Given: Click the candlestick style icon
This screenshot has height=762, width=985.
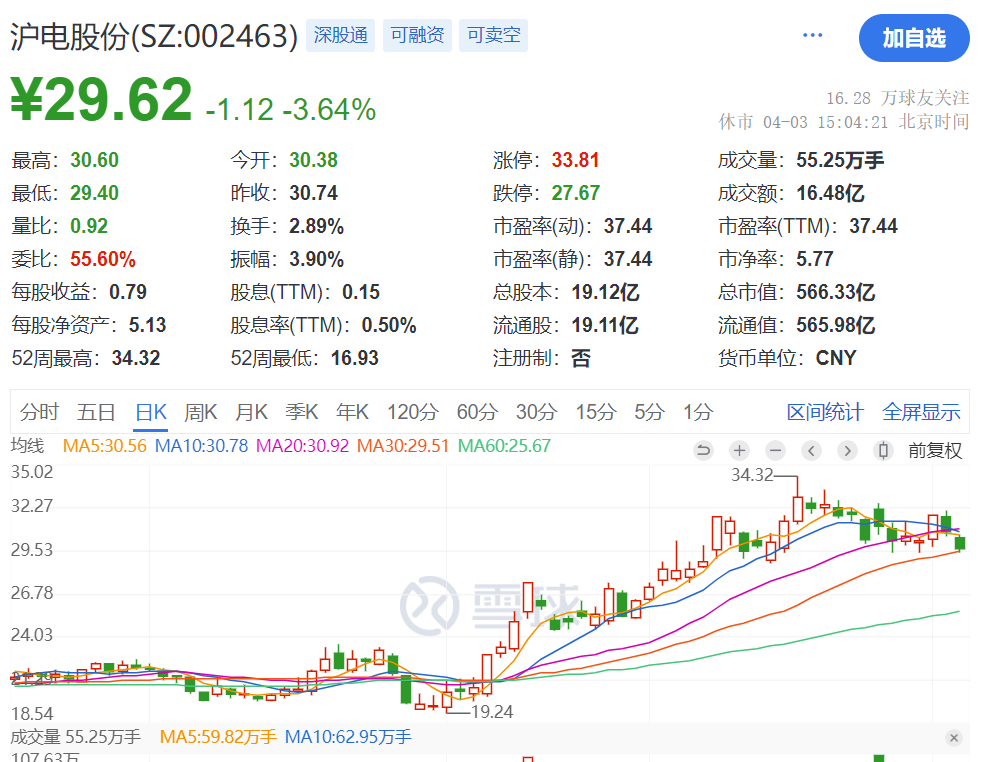Looking at the screenshot, I should (x=883, y=450).
